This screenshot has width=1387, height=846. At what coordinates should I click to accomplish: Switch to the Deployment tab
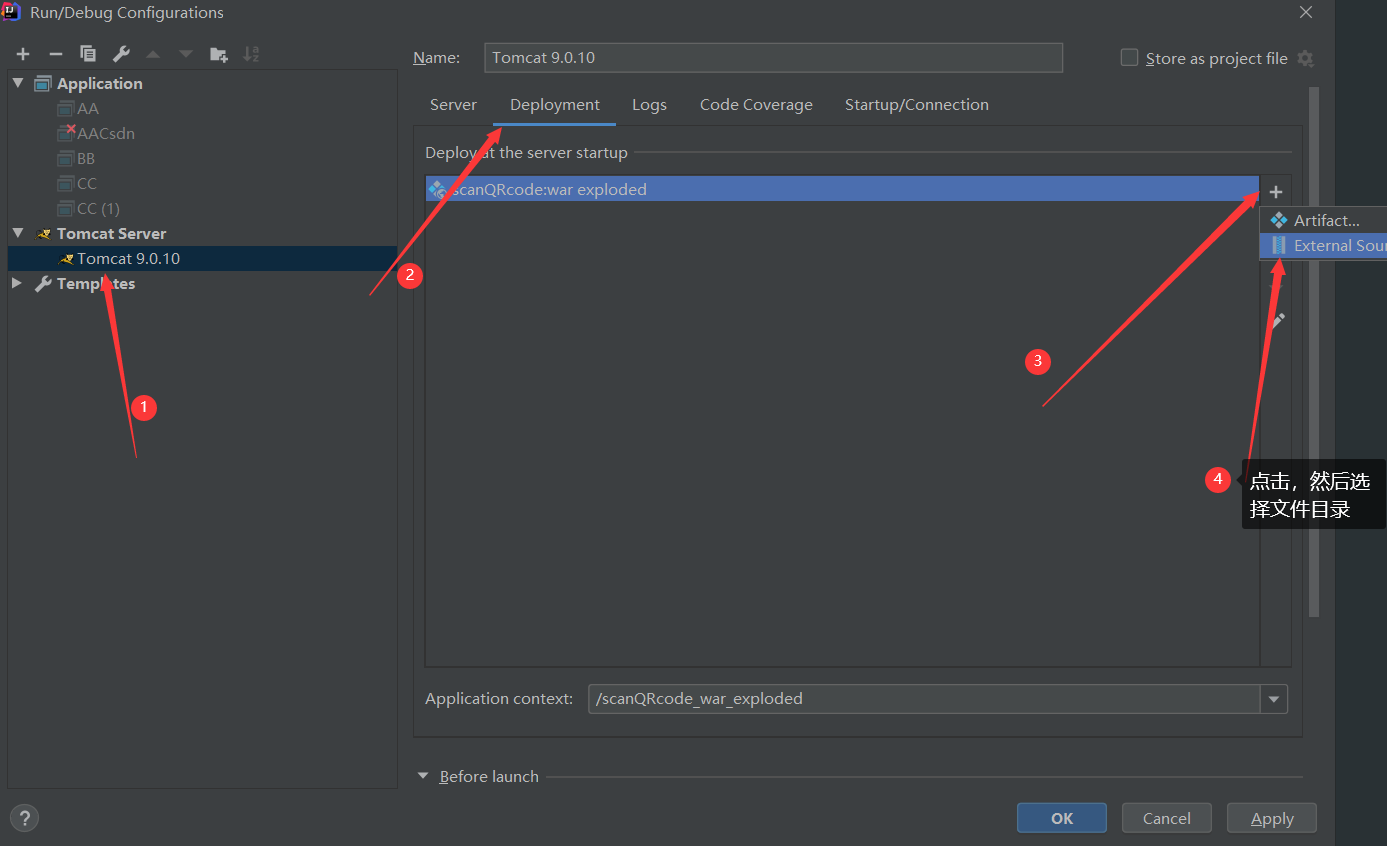pyautogui.click(x=555, y=105)
